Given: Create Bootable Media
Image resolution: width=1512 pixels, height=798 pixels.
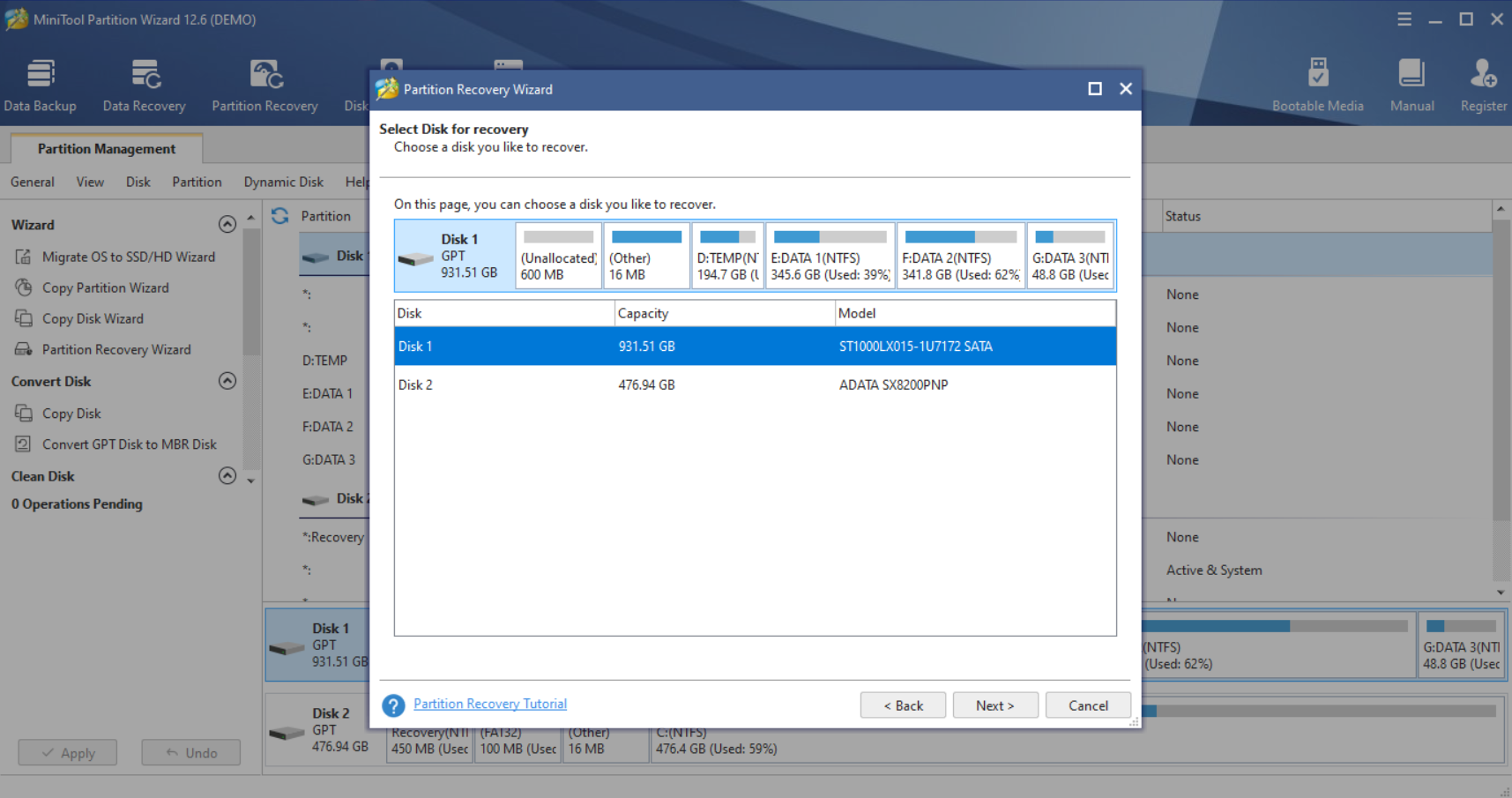Looking at the screenshot, I should click(1317, 86).
